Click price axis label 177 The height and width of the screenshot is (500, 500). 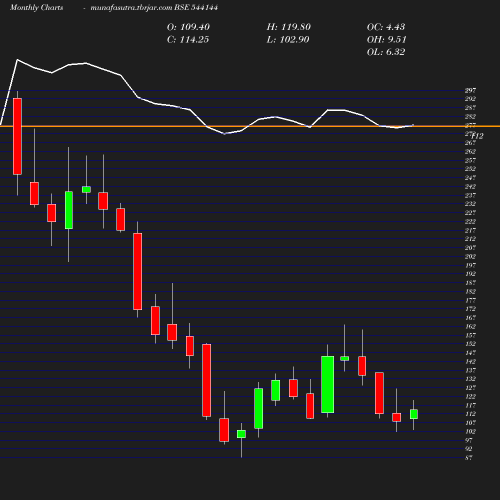click(470, 300)
